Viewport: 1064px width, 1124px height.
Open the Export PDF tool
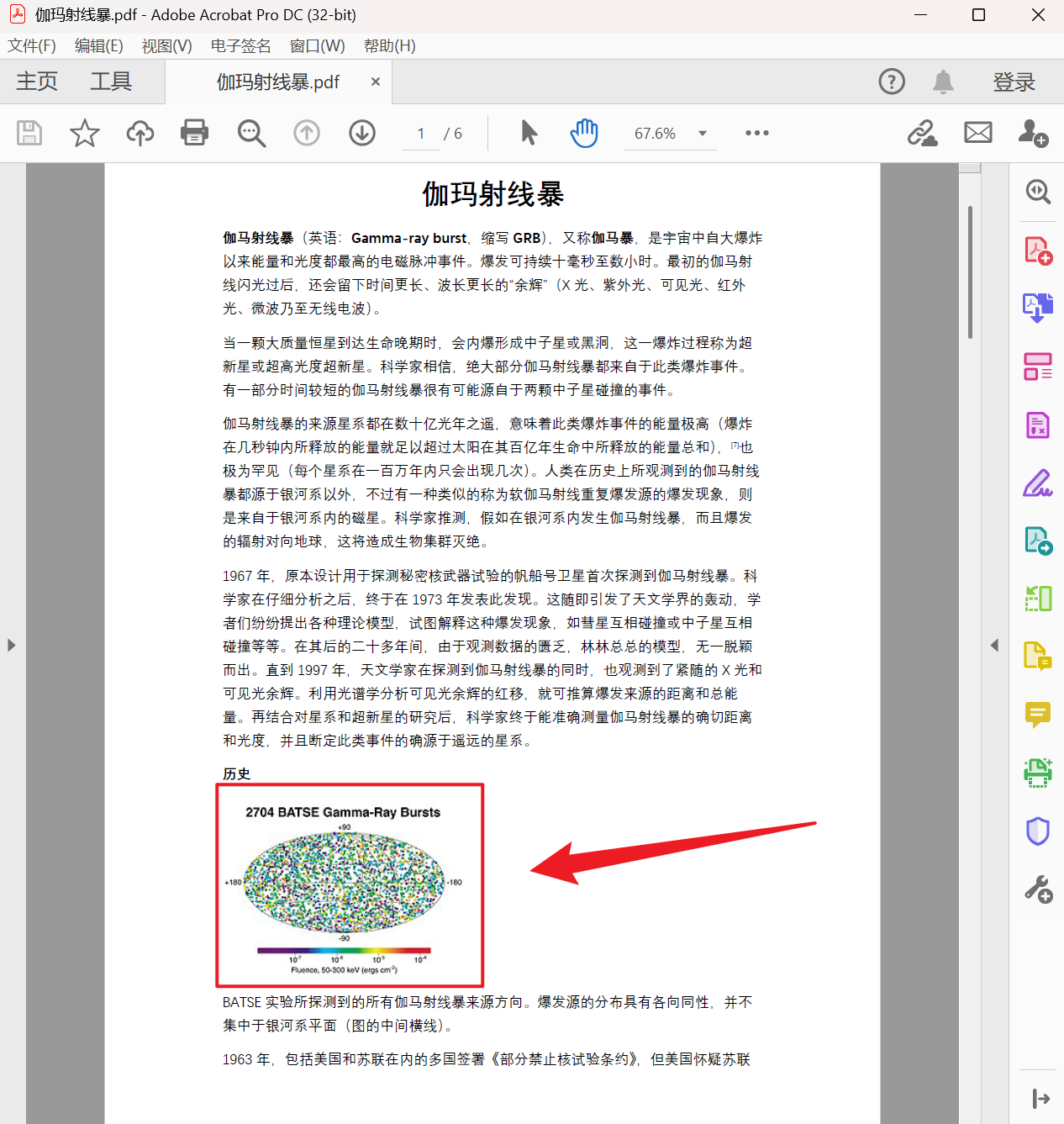tap(1038, 308)
